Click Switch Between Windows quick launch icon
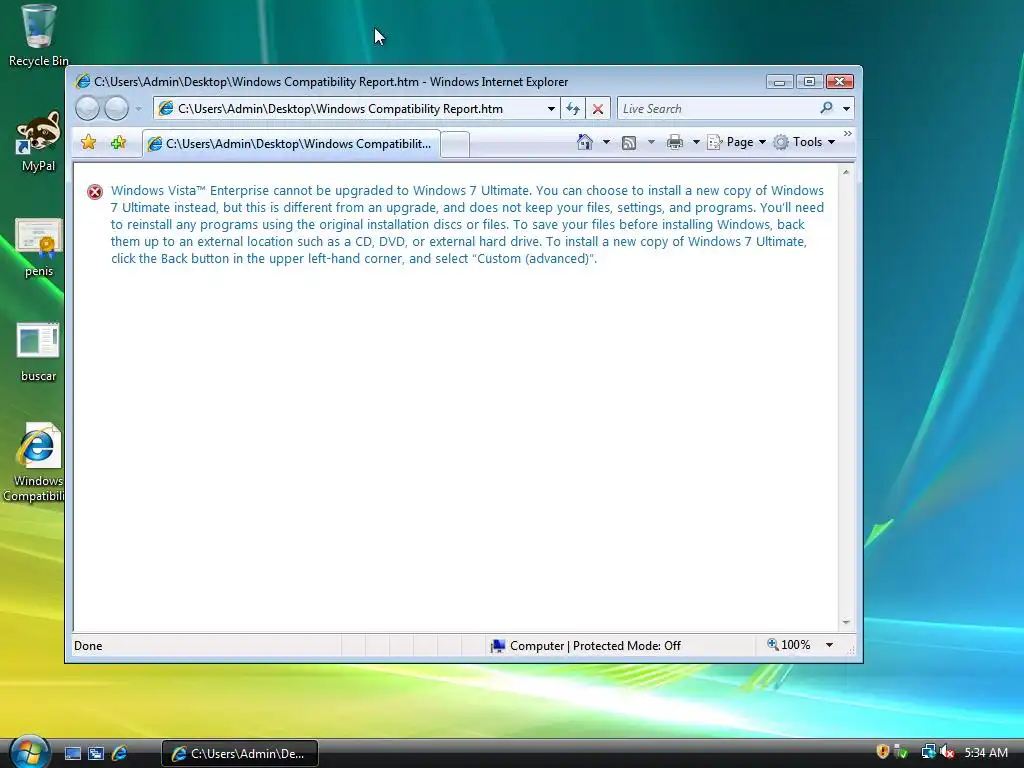Image resolution: width=1024 pixels, height=768 pixels. (96, 753)
